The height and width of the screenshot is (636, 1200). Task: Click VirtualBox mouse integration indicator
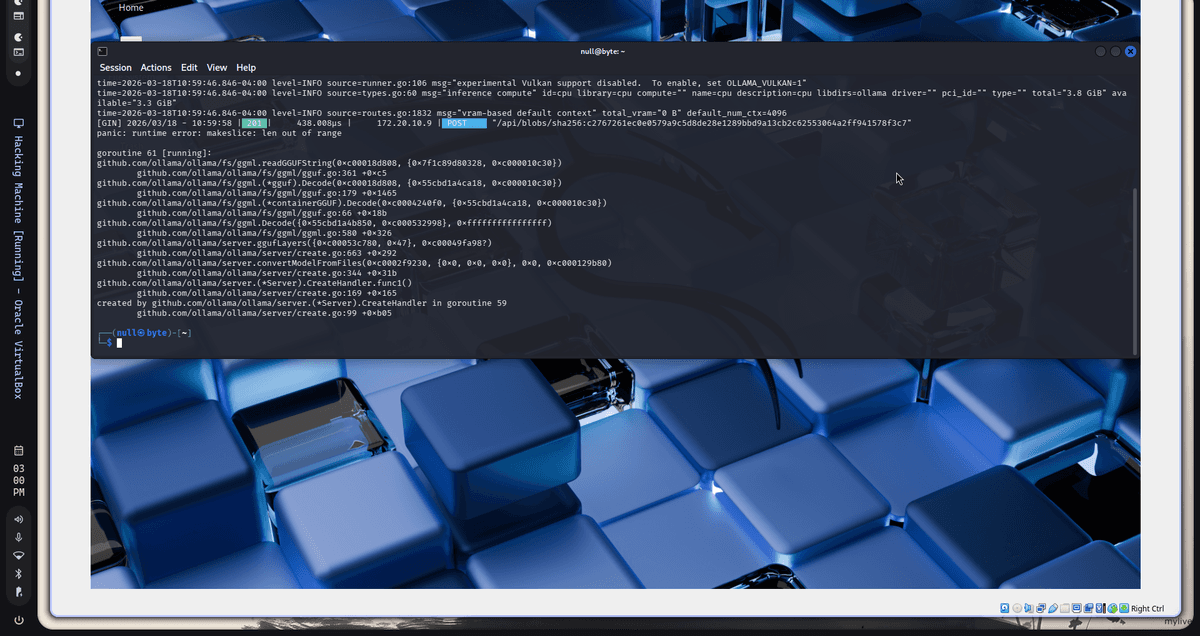(x=1100, y=608)
